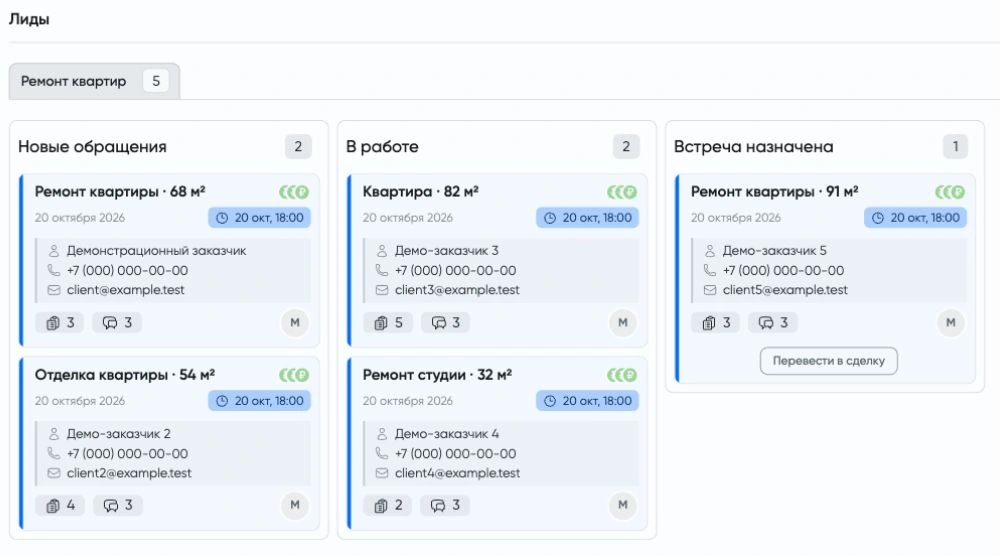Click count badge 2 in В работе column
Screen dimensions: 1000x556
point(626,147)
